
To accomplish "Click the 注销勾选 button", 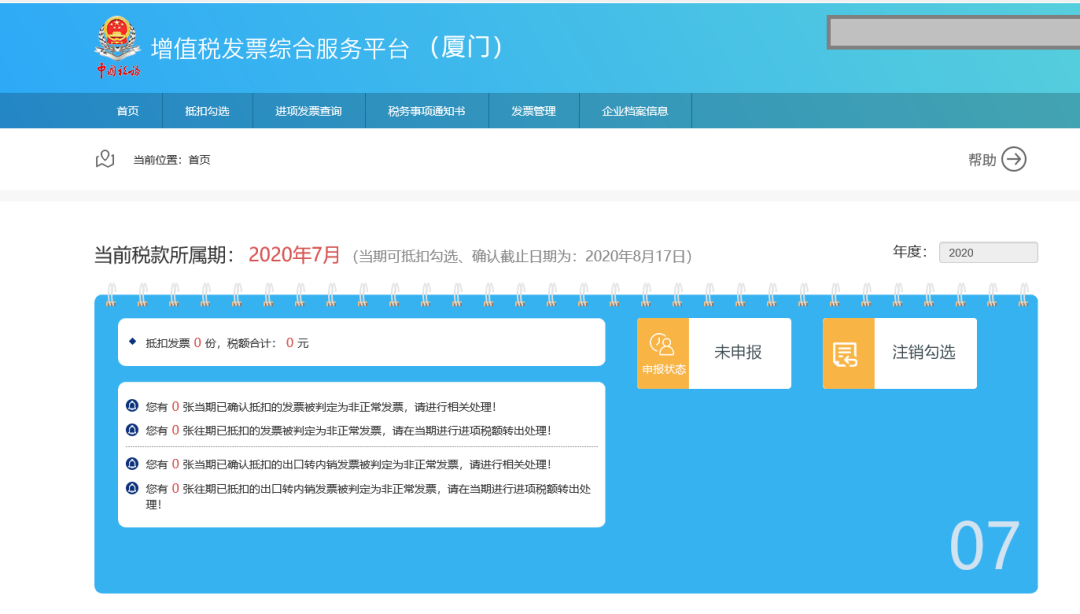I will [x=924, y=353].
